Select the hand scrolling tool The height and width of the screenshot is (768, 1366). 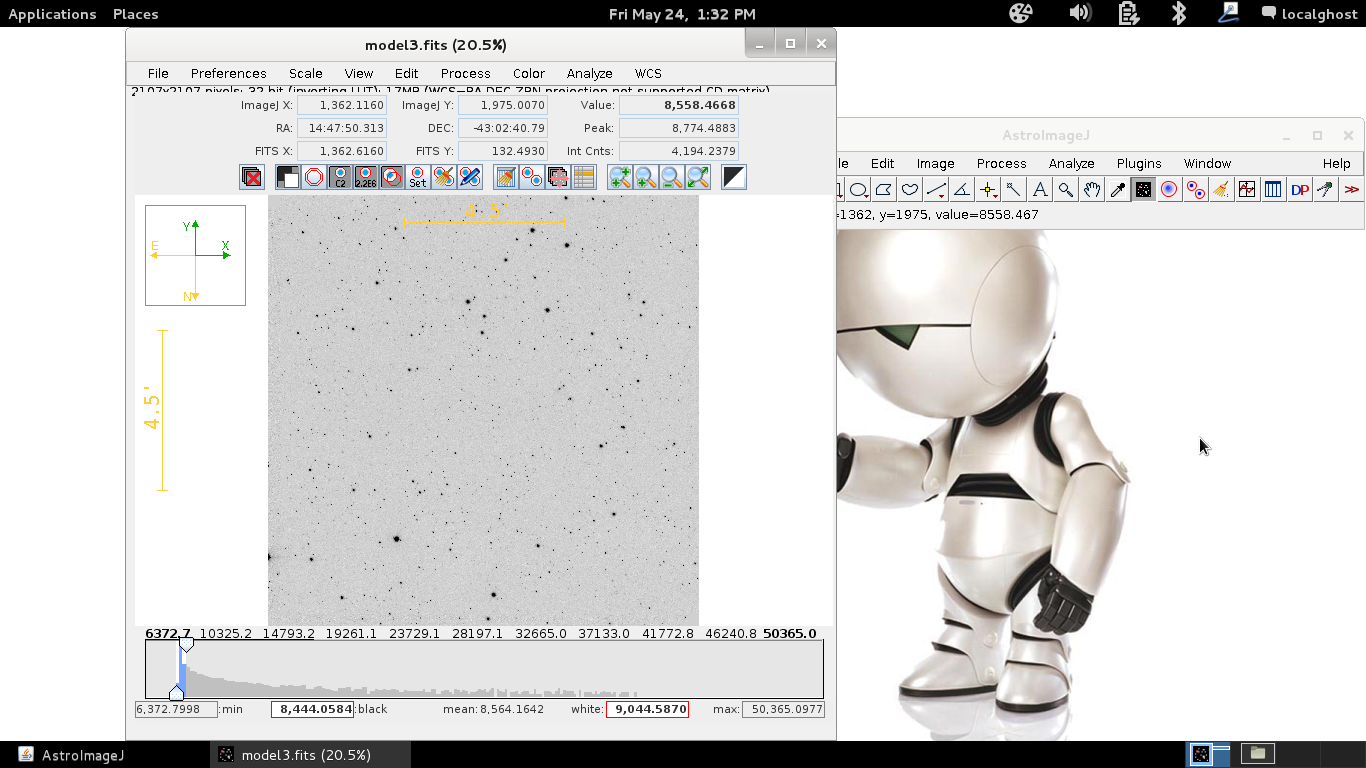[x=1092, y=190]
